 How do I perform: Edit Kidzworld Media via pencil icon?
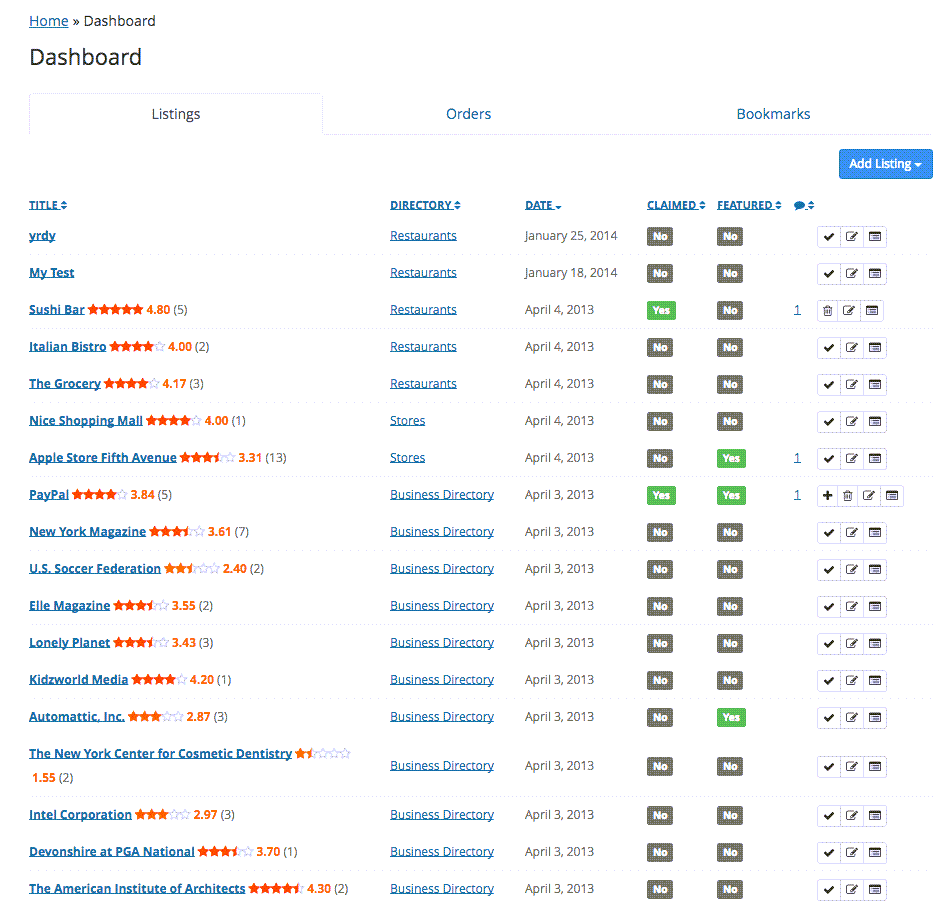[x=851, y=680]
